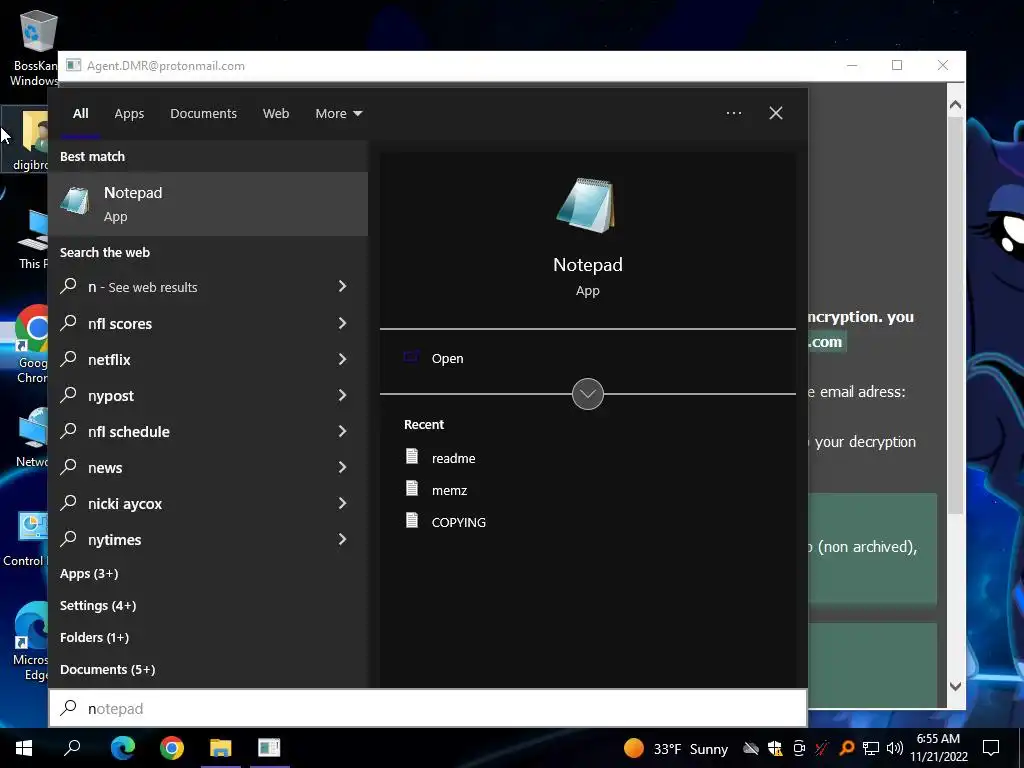Open Windows Security tray icon
This screenshot has width=1024, height=768.
pos(775,748)
